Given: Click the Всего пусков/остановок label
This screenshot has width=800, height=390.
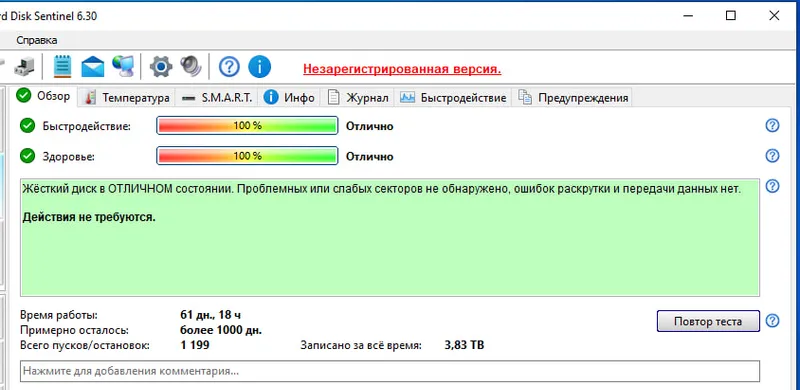Looking at the screenshot, I should 85,346.
